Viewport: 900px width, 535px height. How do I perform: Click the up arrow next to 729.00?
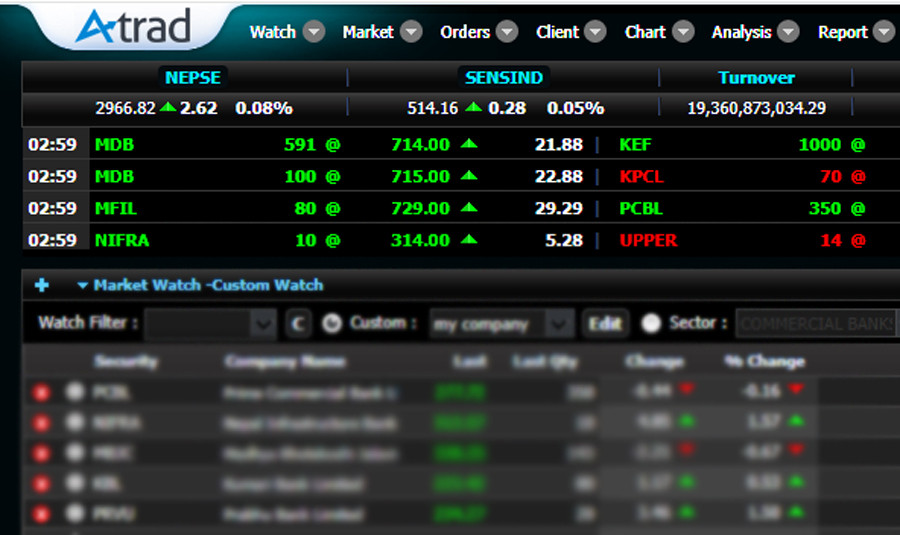tap(469, 207)
